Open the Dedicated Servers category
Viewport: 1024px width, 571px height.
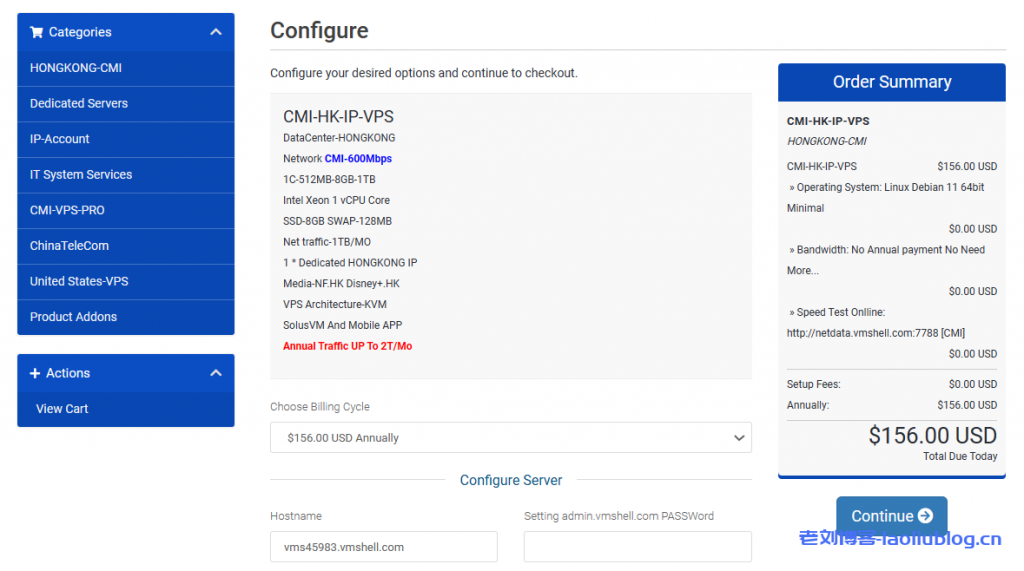pyautogui.click(x=79, y=103)
